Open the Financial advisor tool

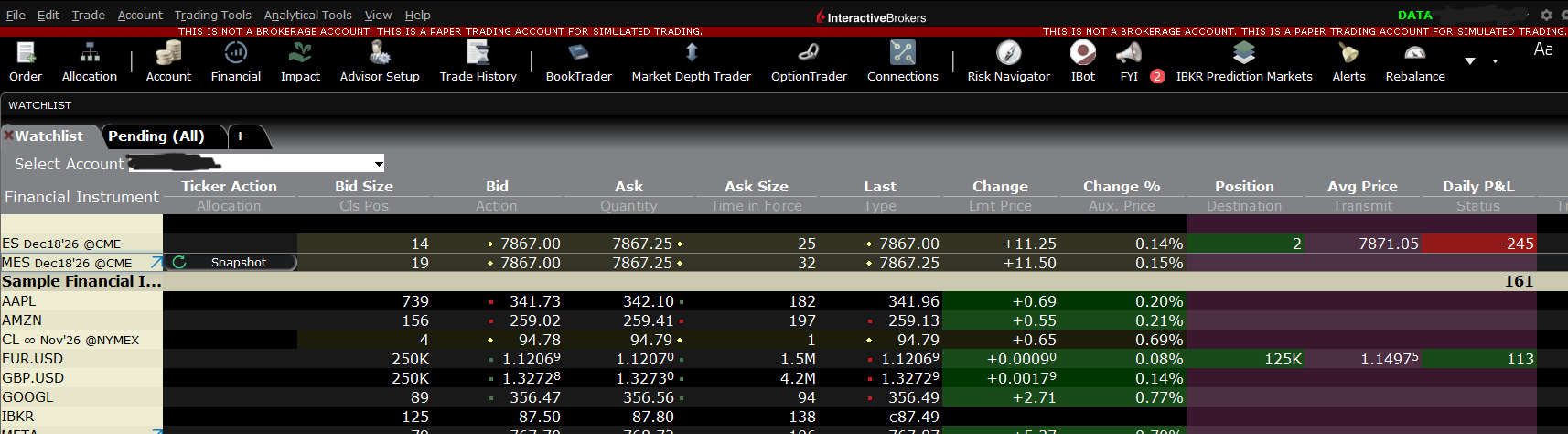236,61
